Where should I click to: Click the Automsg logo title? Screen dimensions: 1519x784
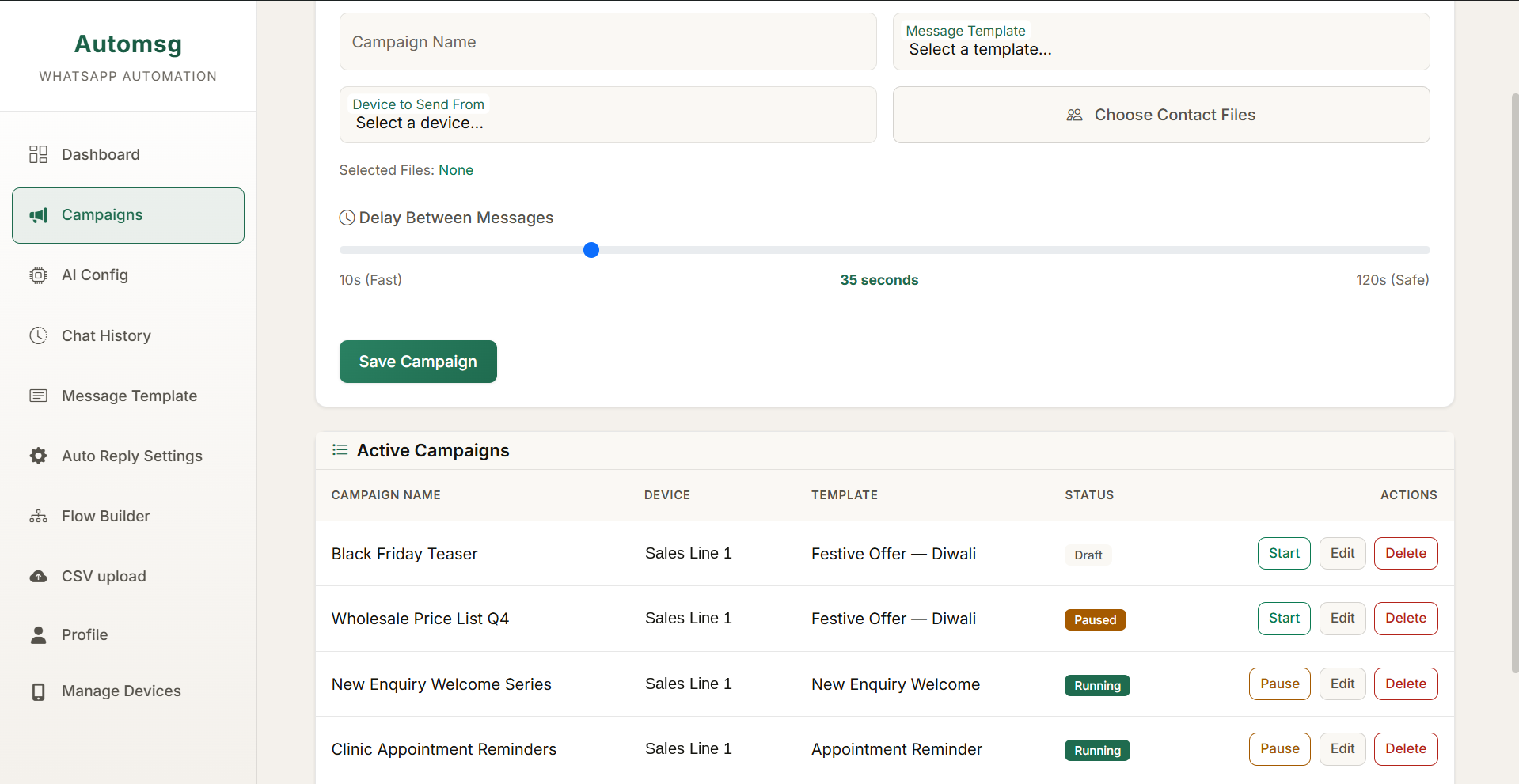pos(128,44)
